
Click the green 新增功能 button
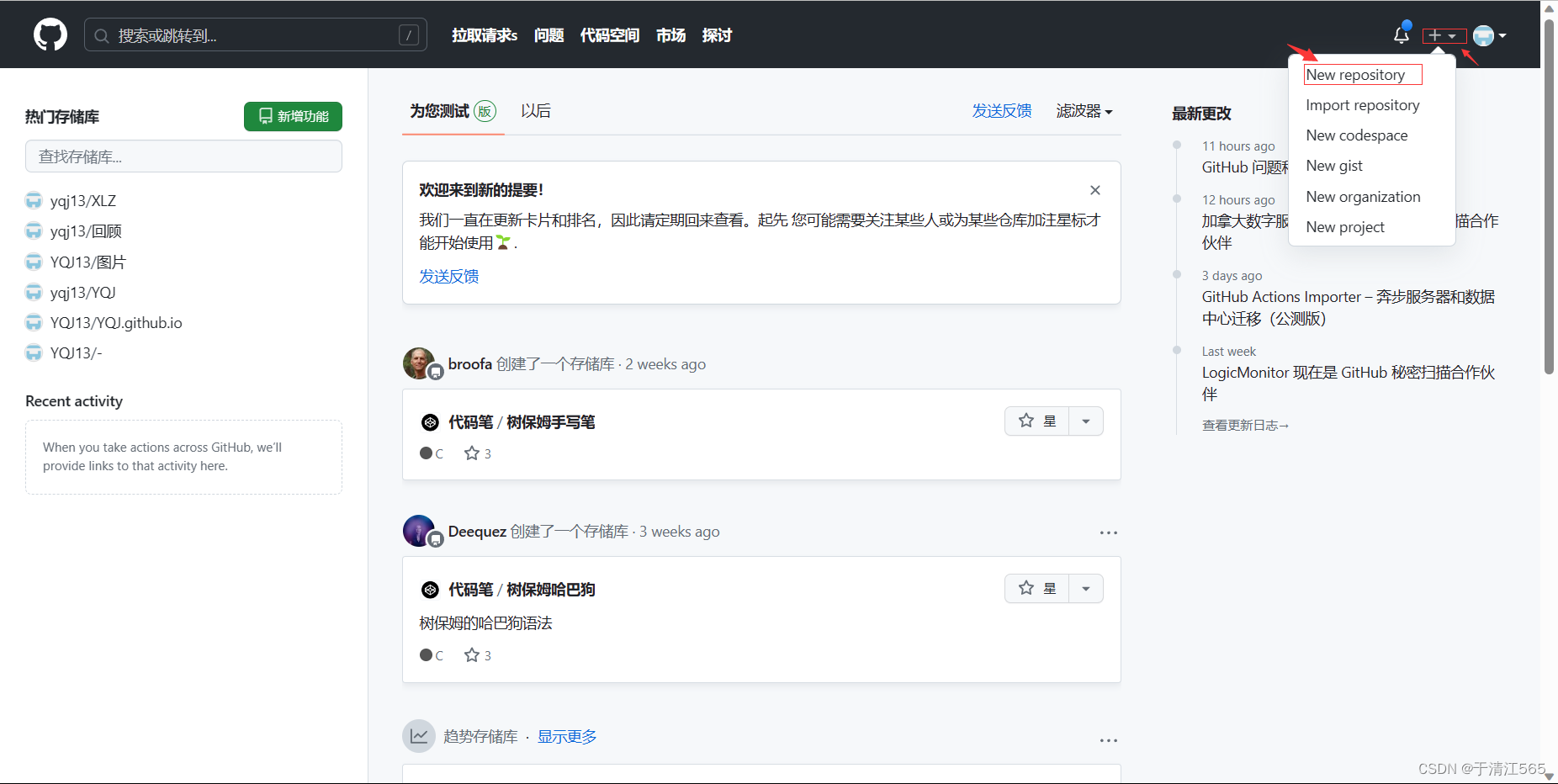coord(293,116)
